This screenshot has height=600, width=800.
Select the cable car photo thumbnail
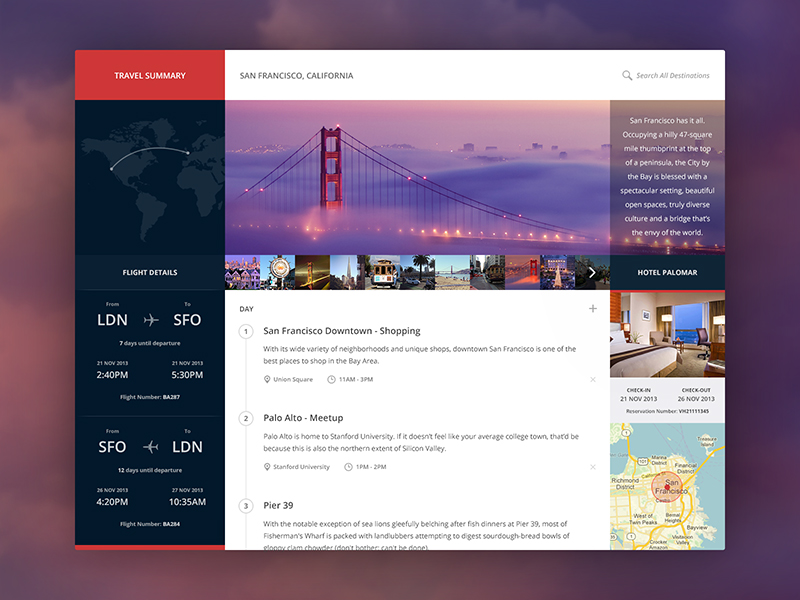(x=382, y=272)
